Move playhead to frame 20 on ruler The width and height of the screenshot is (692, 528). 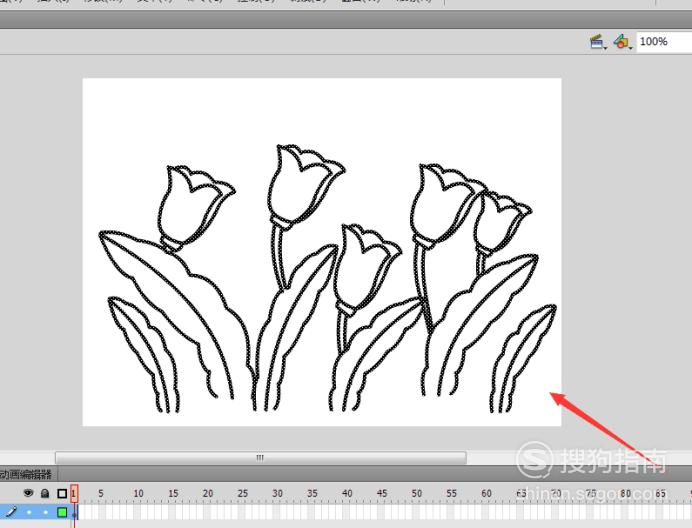click(207, 493)
